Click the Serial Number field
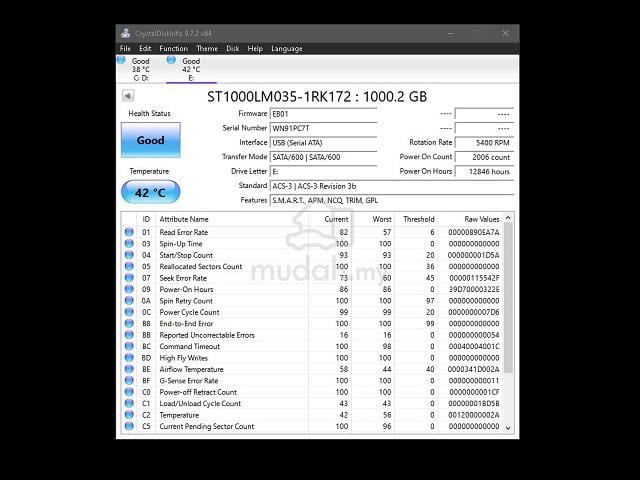 tap(323, 128)
